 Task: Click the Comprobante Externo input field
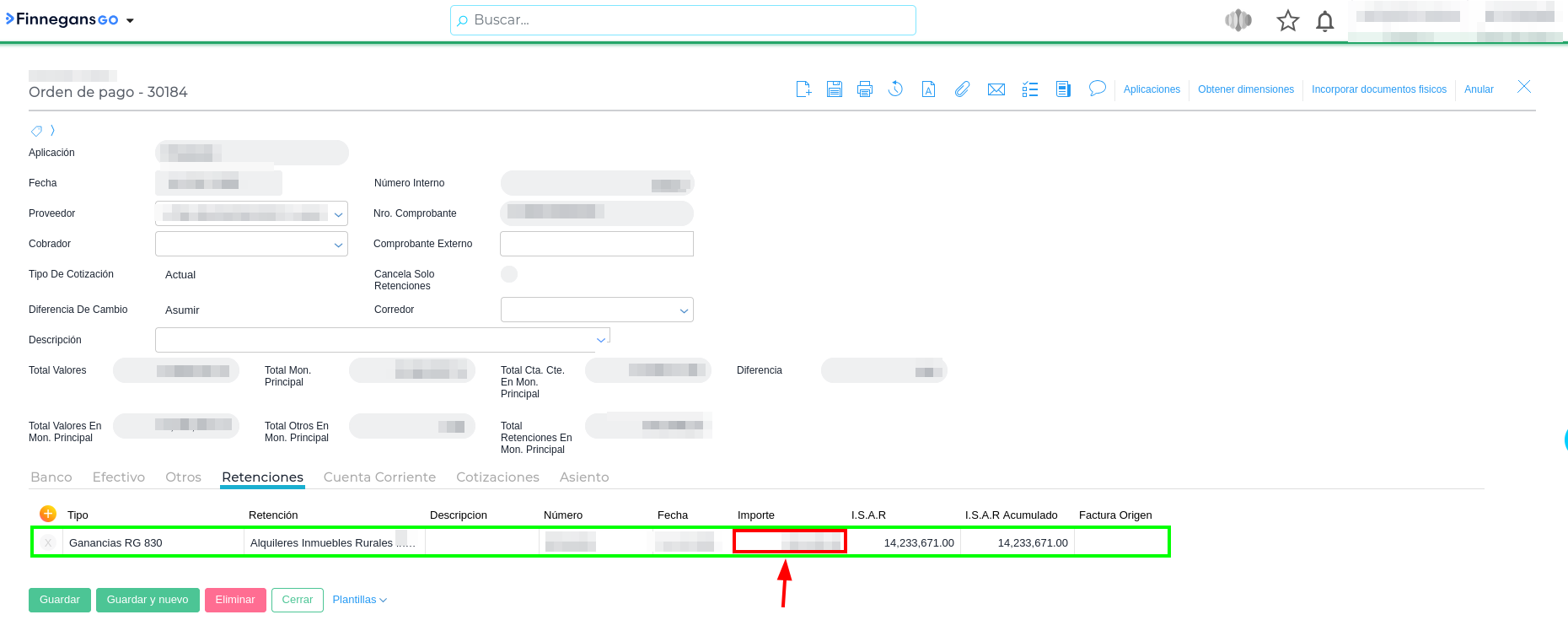pyautogui.click(x=597, y=244)
